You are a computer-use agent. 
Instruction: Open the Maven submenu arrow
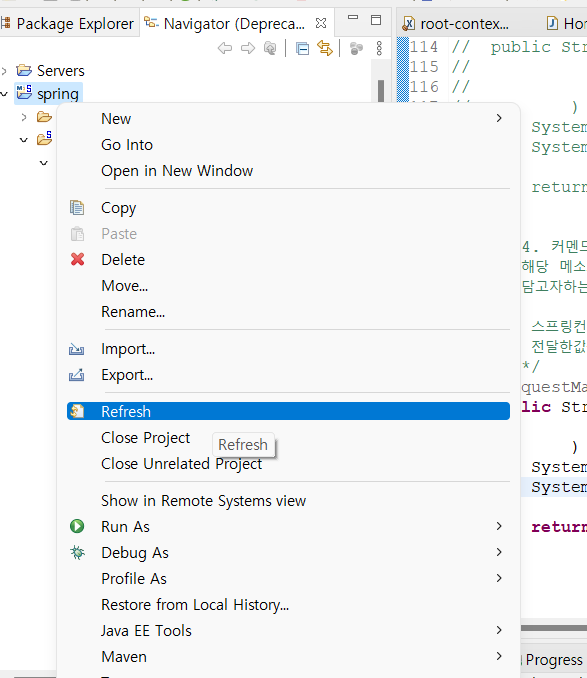(x=499, y=656)
